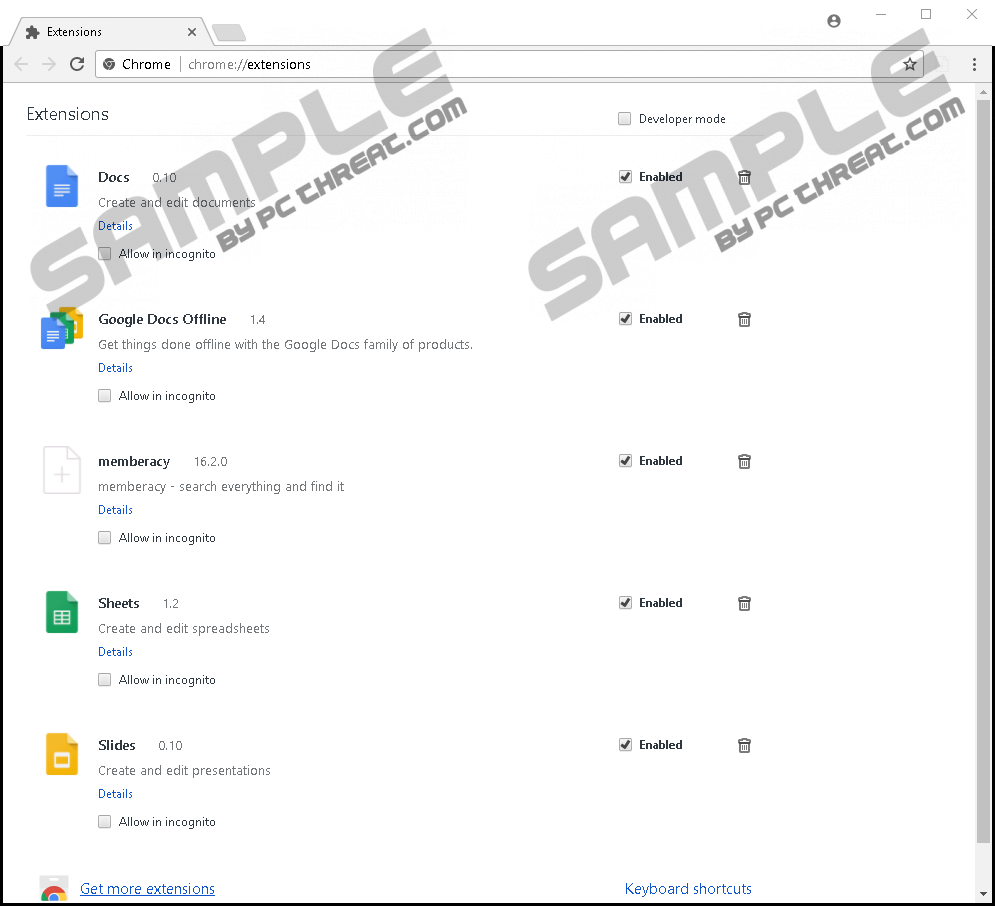995x906 pixels.
Task: Uncheck Enabled for Slides
Action: pos(625,745)
